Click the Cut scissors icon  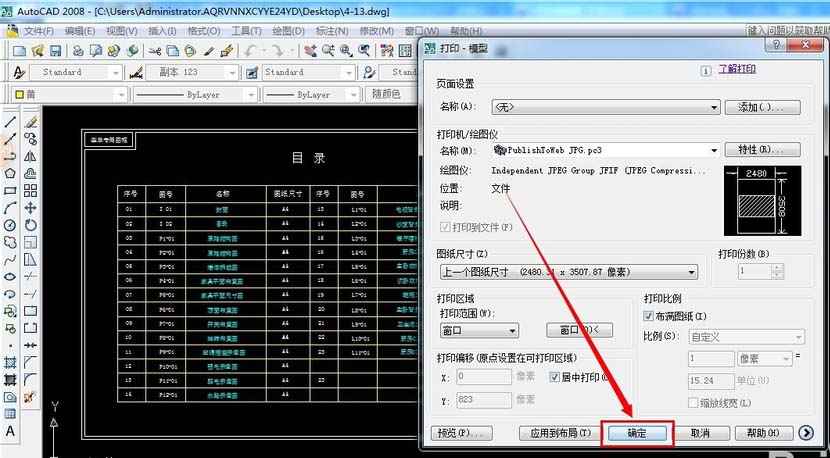[155, 51]
